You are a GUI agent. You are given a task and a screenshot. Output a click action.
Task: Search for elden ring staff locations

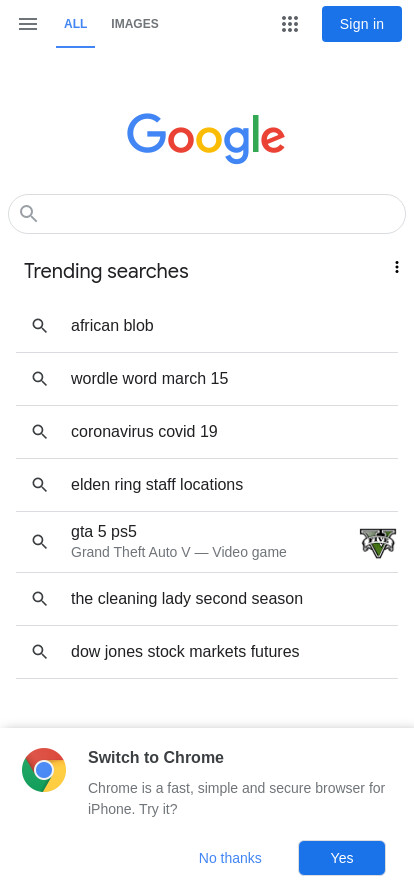point(207,485)
